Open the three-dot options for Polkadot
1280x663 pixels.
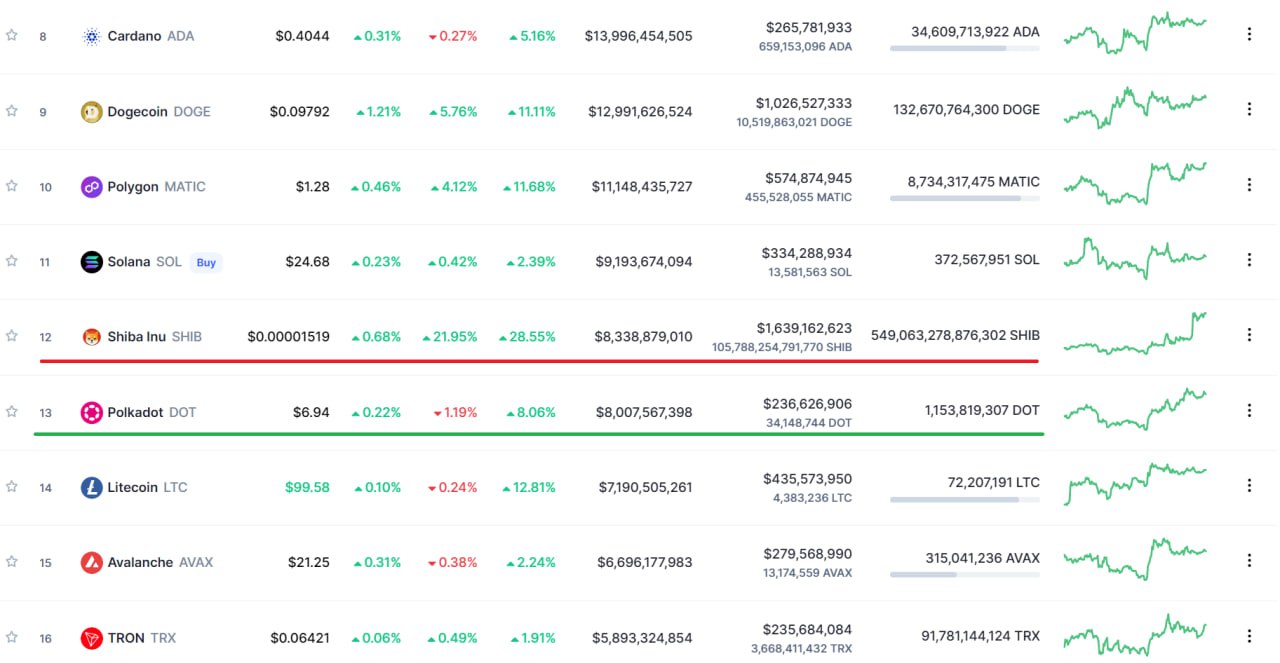pyautogui.click(x=1249, y=410)
